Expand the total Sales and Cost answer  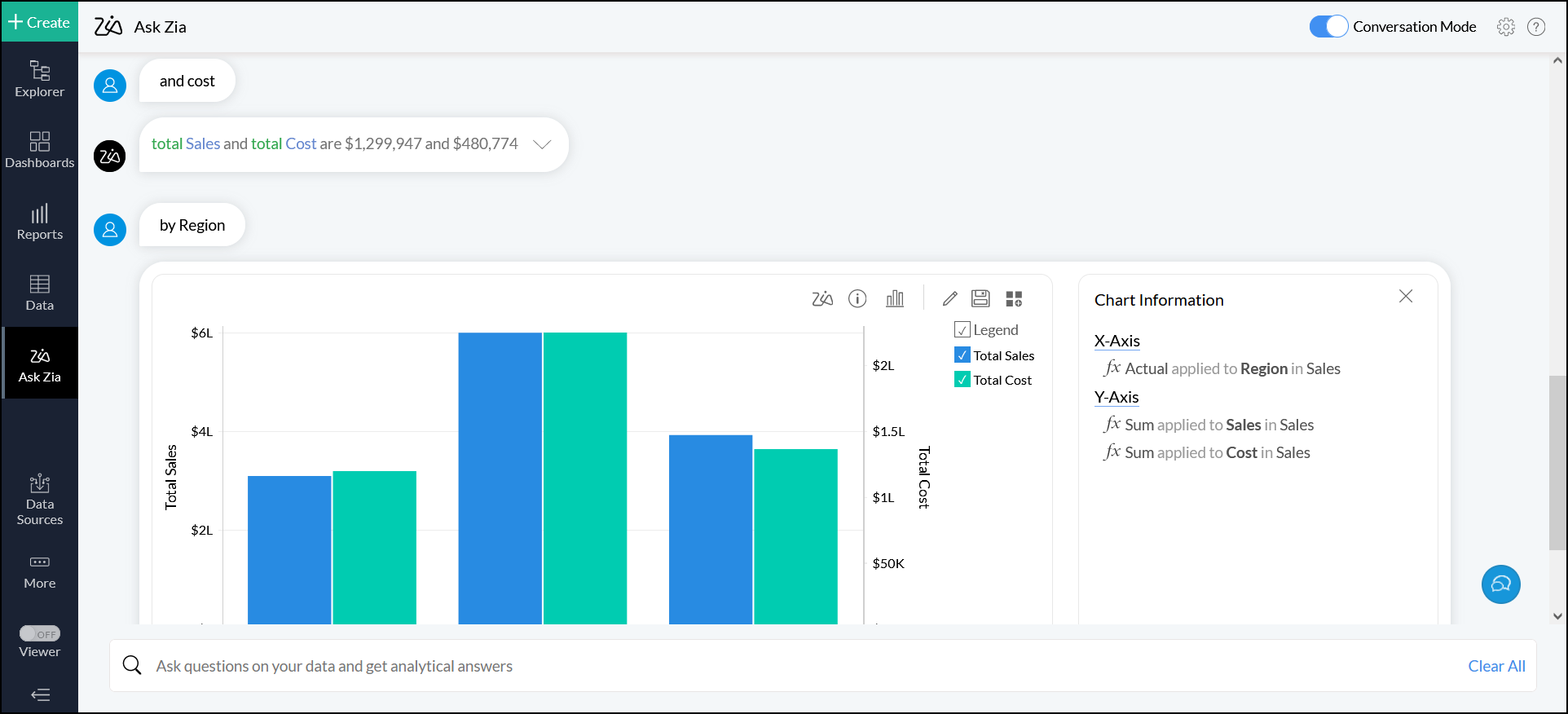(542, 144)
